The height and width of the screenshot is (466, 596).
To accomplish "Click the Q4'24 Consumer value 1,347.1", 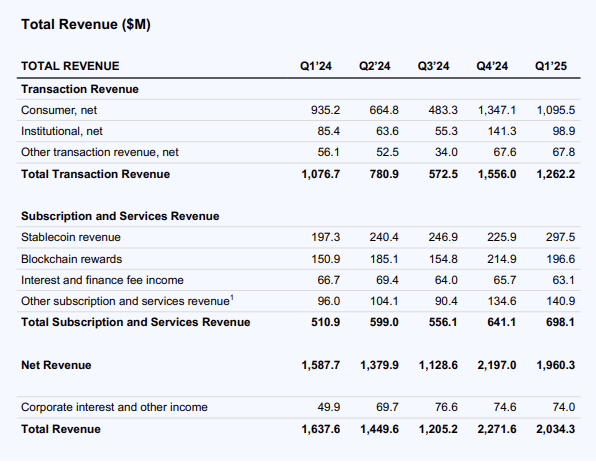I will (x=497, y=110).
